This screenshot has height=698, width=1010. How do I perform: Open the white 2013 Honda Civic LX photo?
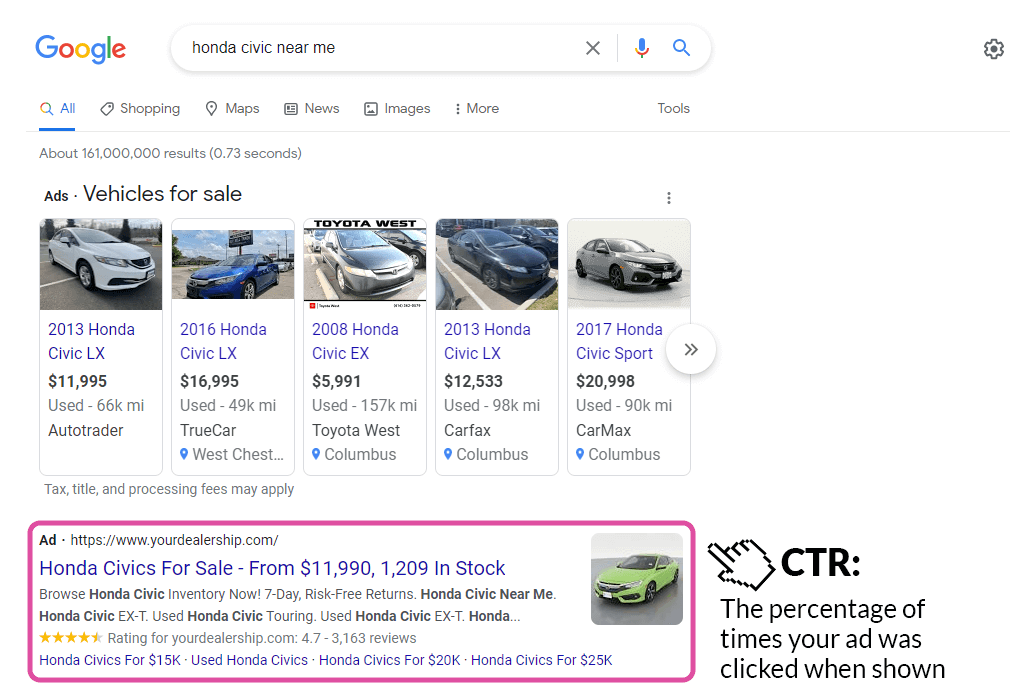tap(101, 264)
